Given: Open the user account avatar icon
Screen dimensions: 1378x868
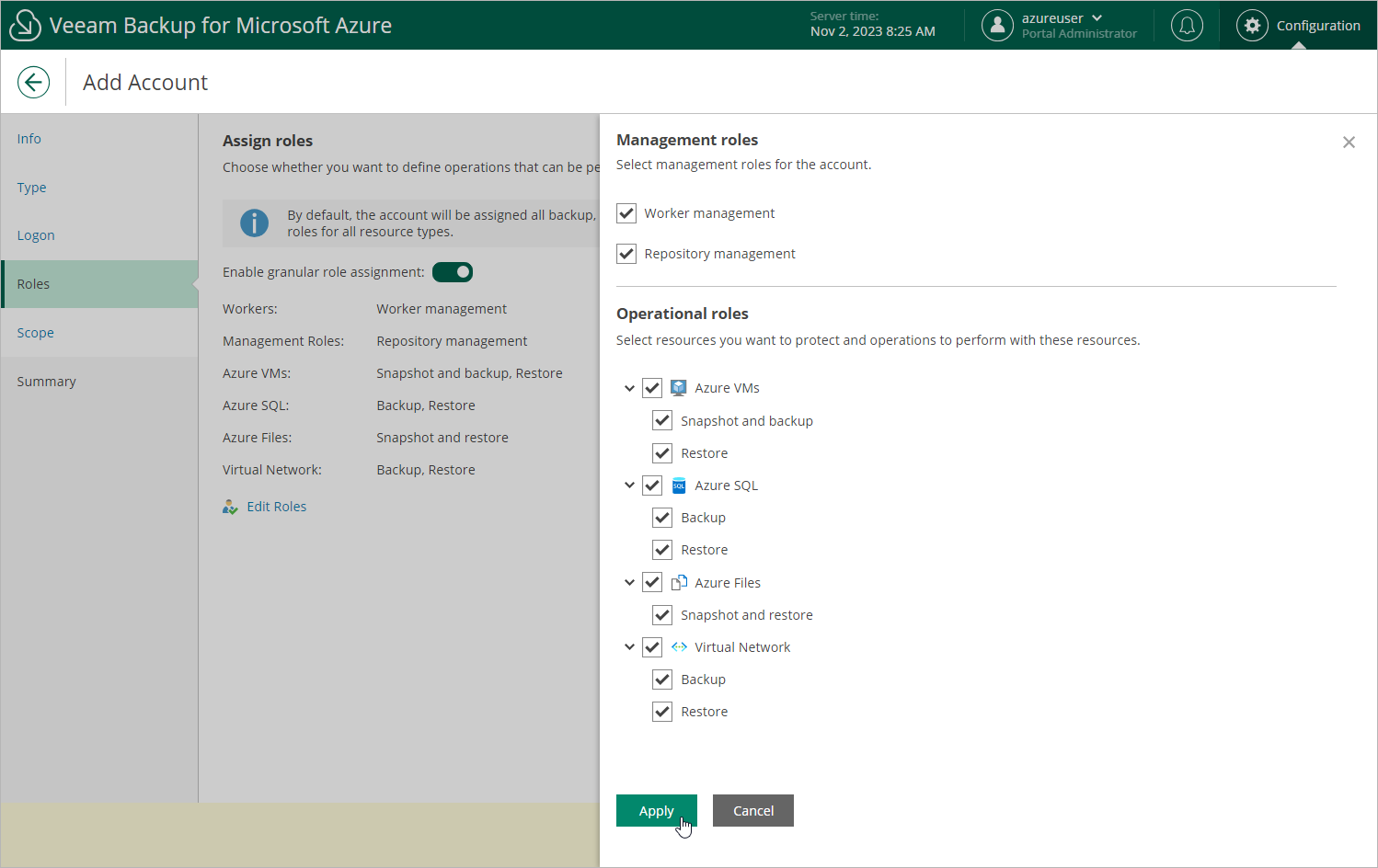Looking at the screenshot, I should pyautogui.click(x=997, y=25).
